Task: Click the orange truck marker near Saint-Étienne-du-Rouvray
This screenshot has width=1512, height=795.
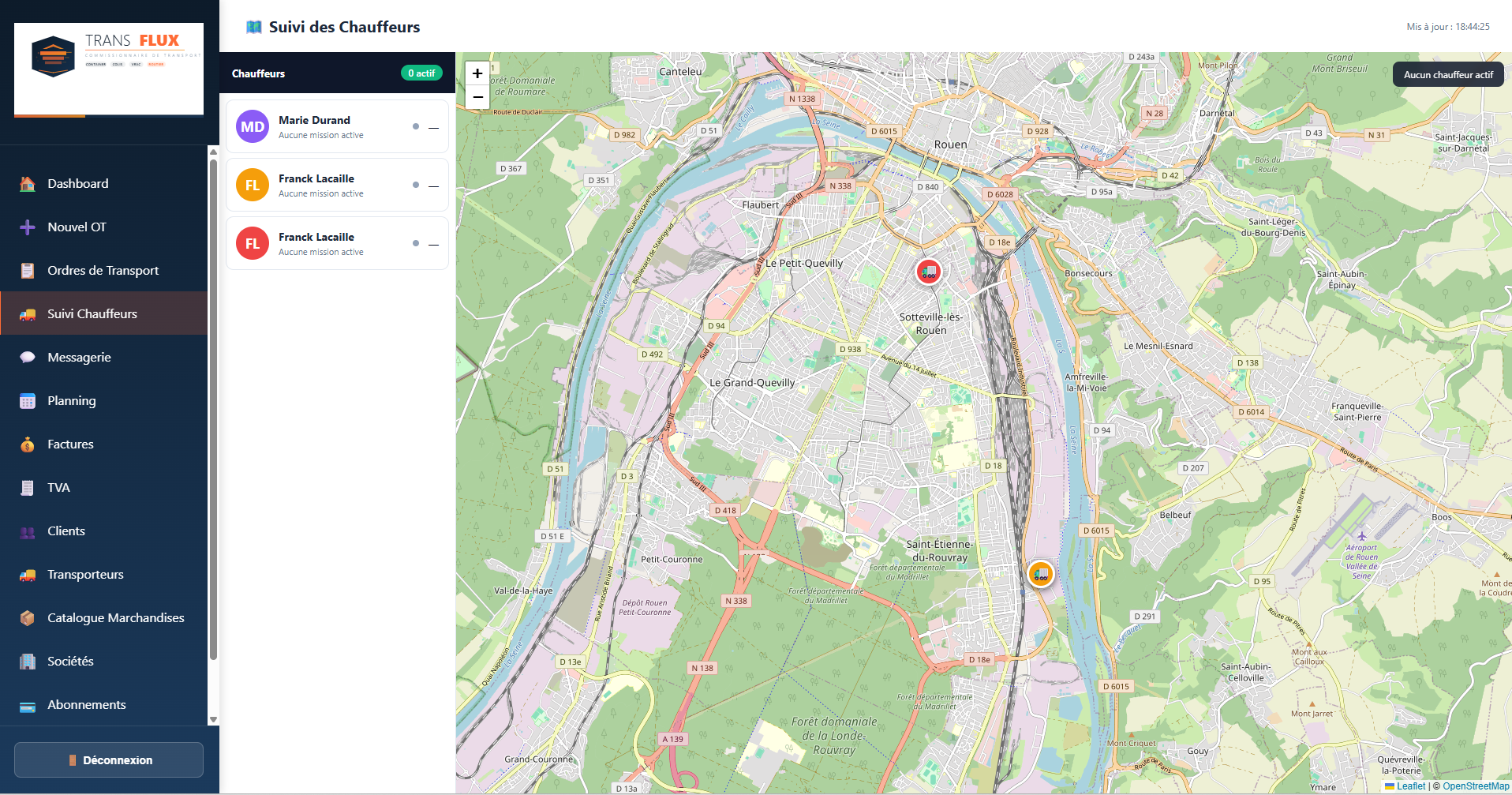Action: coord(1041,574)
